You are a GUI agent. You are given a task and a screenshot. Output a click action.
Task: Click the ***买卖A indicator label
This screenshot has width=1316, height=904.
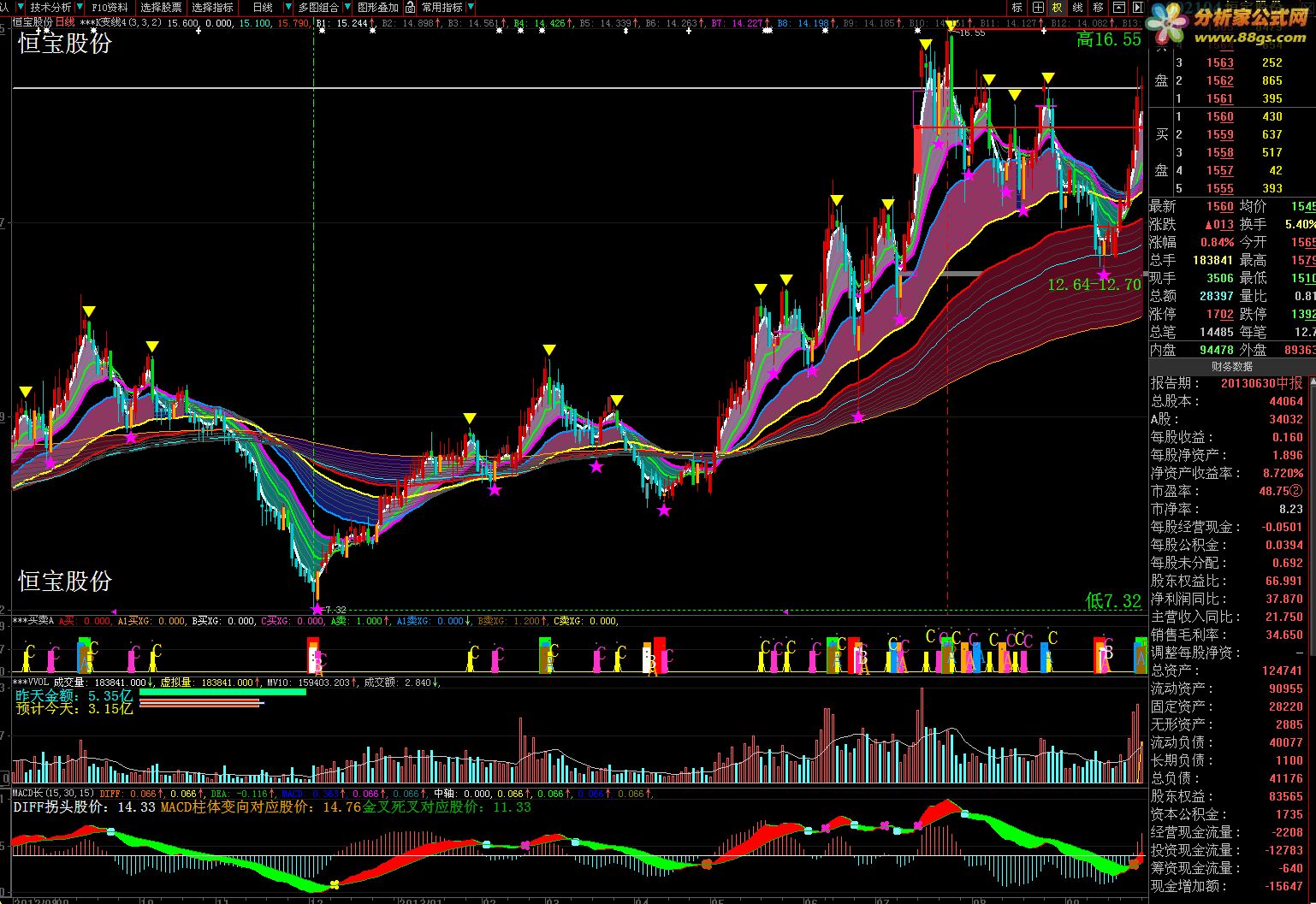[33, 621]
